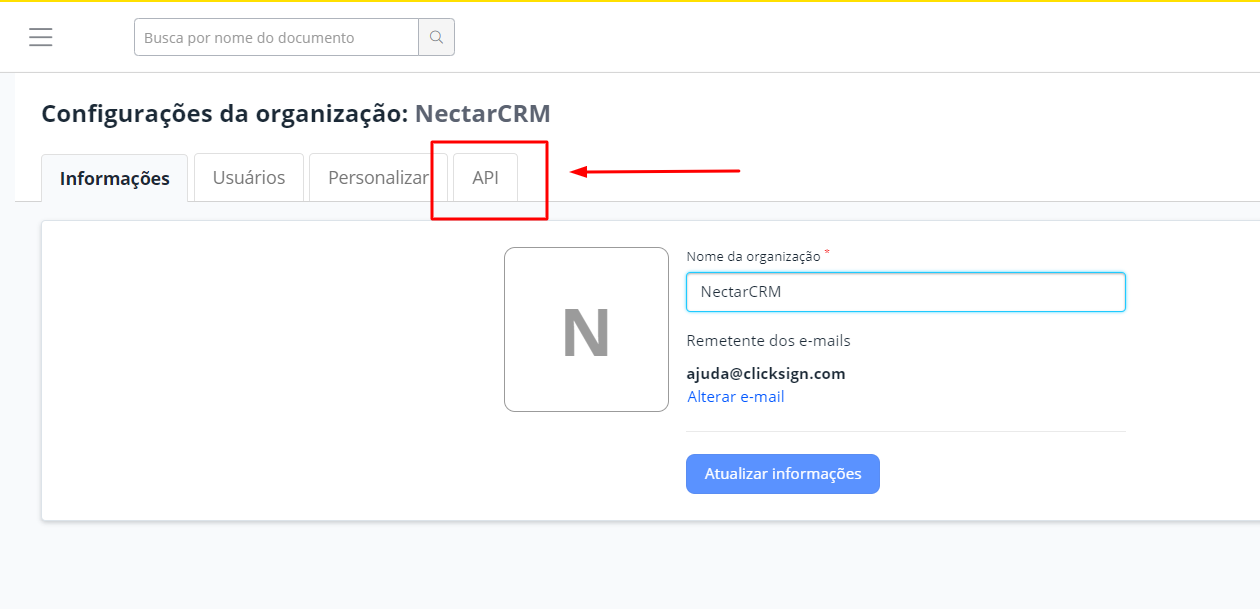Edit the Nome da organização field
The width and height of the screenshot is (1260, 609).
906,292
